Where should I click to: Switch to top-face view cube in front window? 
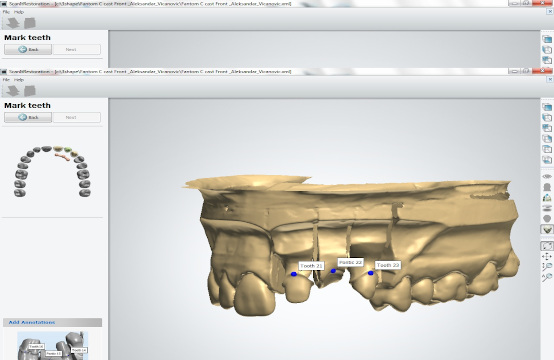coord(547,149)
